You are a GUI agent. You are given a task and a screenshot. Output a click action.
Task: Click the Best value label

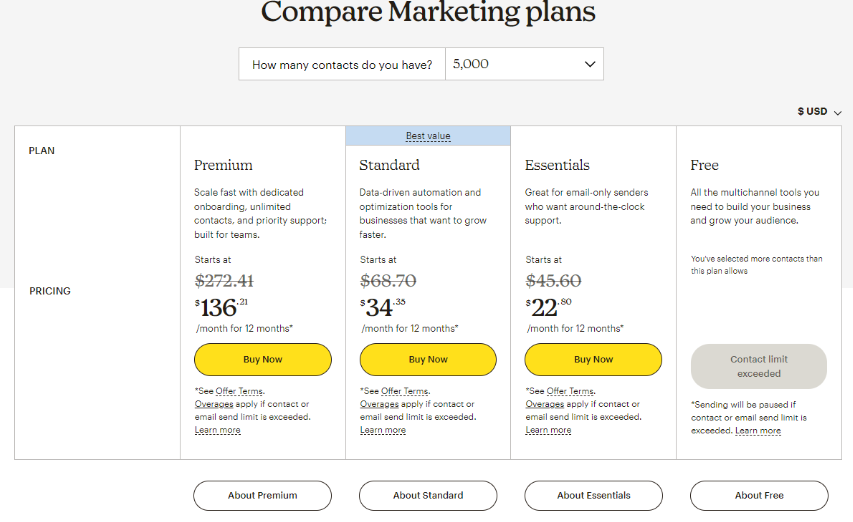[x=428, y=136]
